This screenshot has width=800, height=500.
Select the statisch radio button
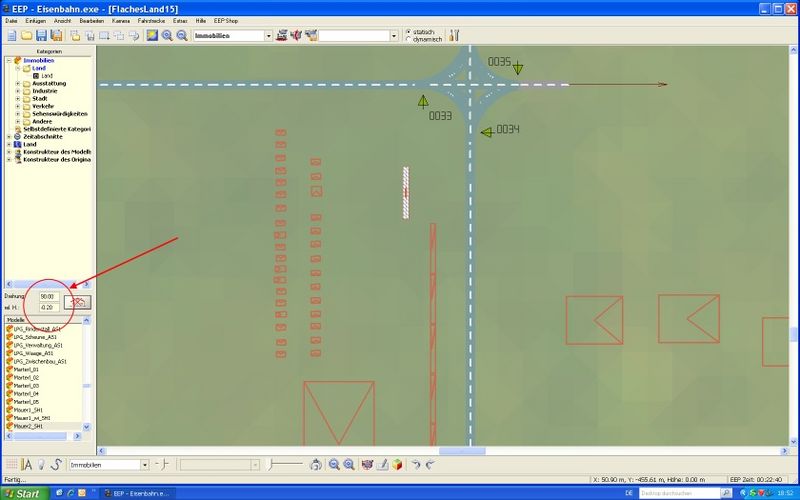[408, 32]
